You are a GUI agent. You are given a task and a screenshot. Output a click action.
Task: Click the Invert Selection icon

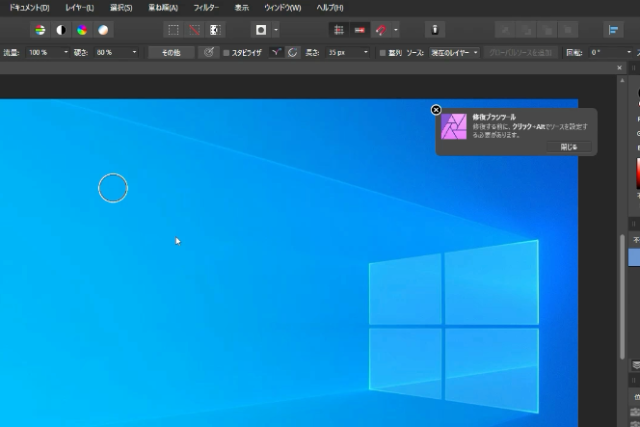coord(215,30)
